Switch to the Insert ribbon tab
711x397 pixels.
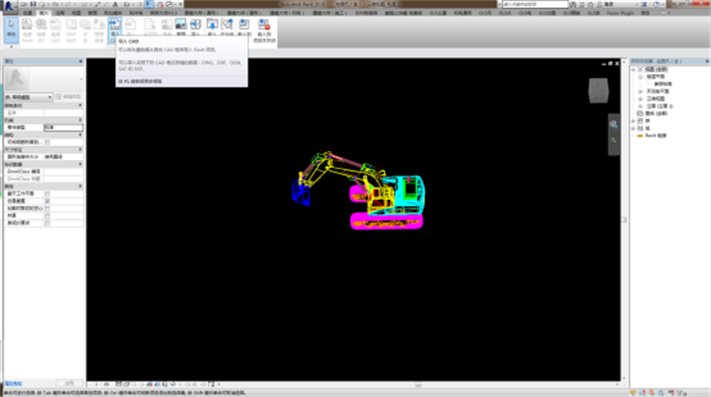[x=44, y=13]
